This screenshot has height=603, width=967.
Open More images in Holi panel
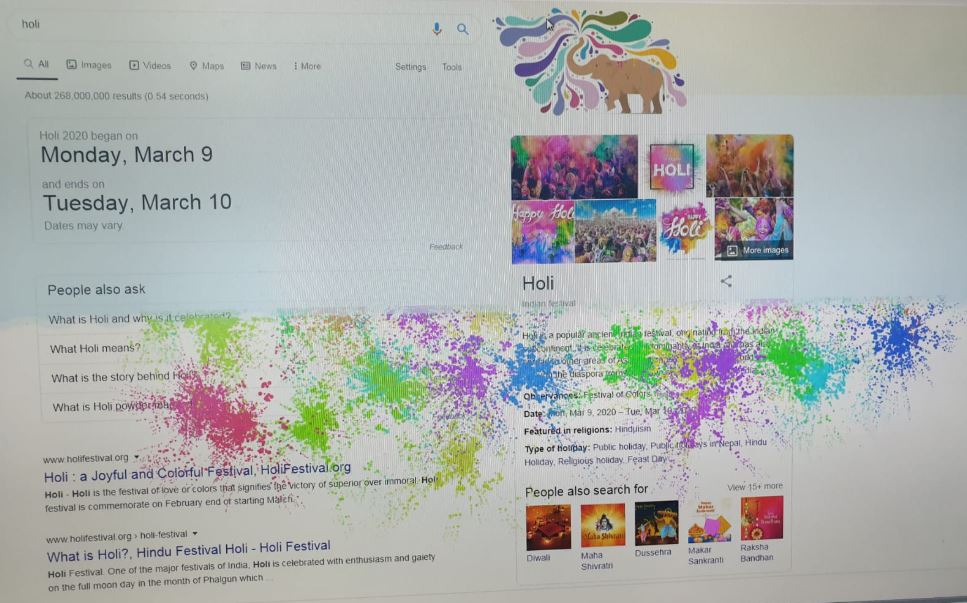click(759, 250)
